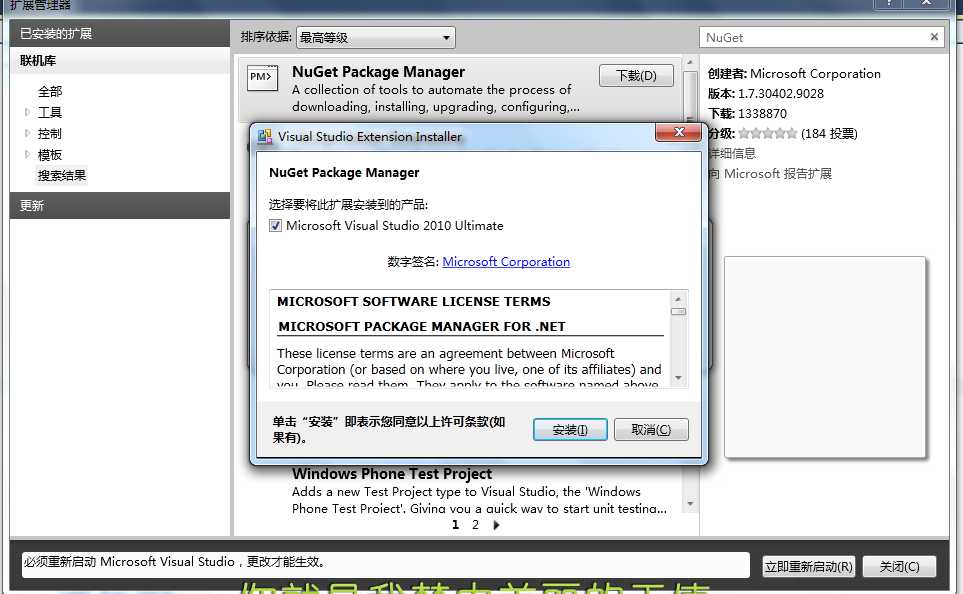Select page 1 of results
This screenshot has height=594, width=963.
point(455,525)
